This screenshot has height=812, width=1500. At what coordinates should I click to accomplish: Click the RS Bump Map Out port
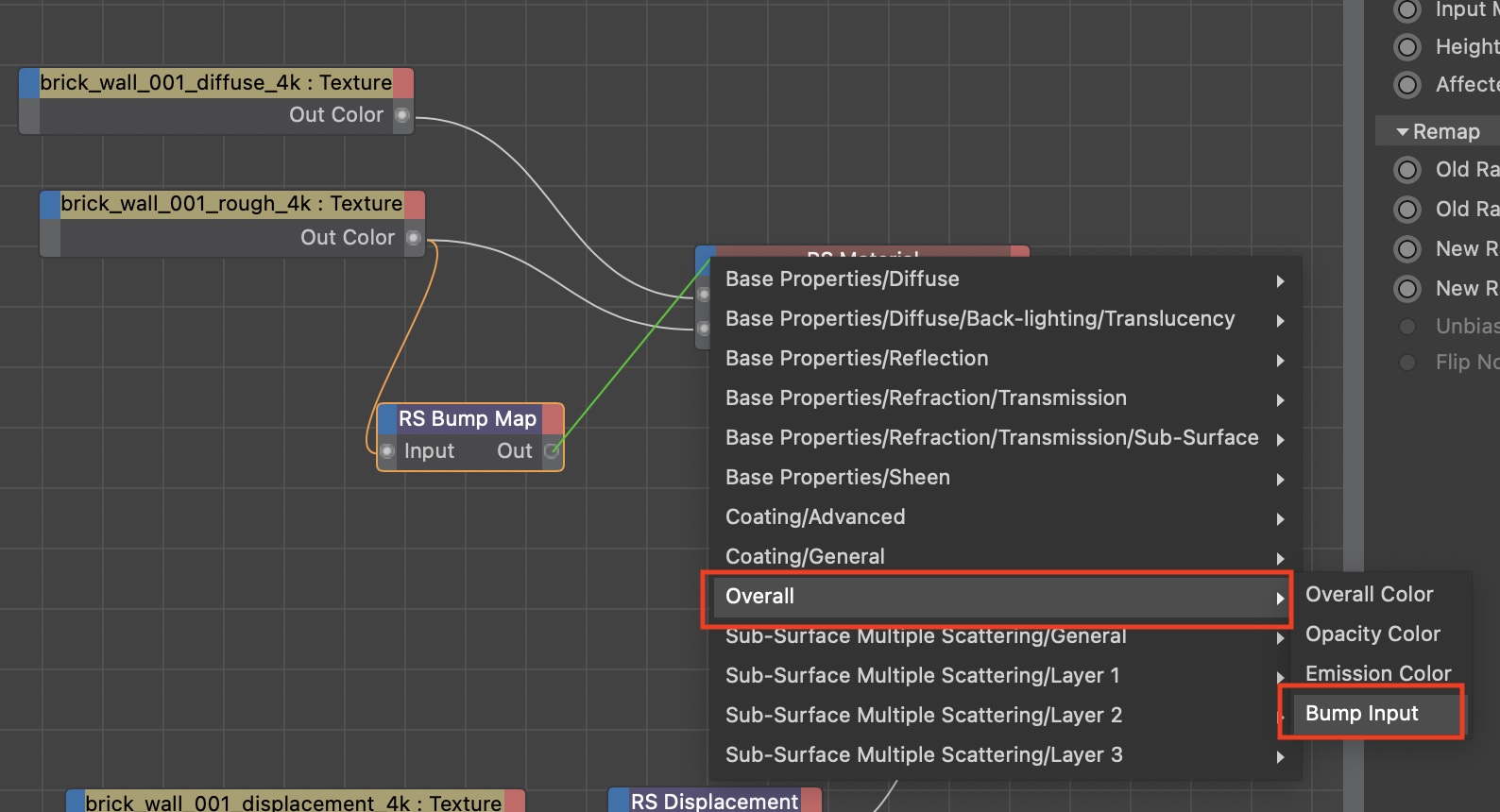pyautogui.click(x=552, y=451)
